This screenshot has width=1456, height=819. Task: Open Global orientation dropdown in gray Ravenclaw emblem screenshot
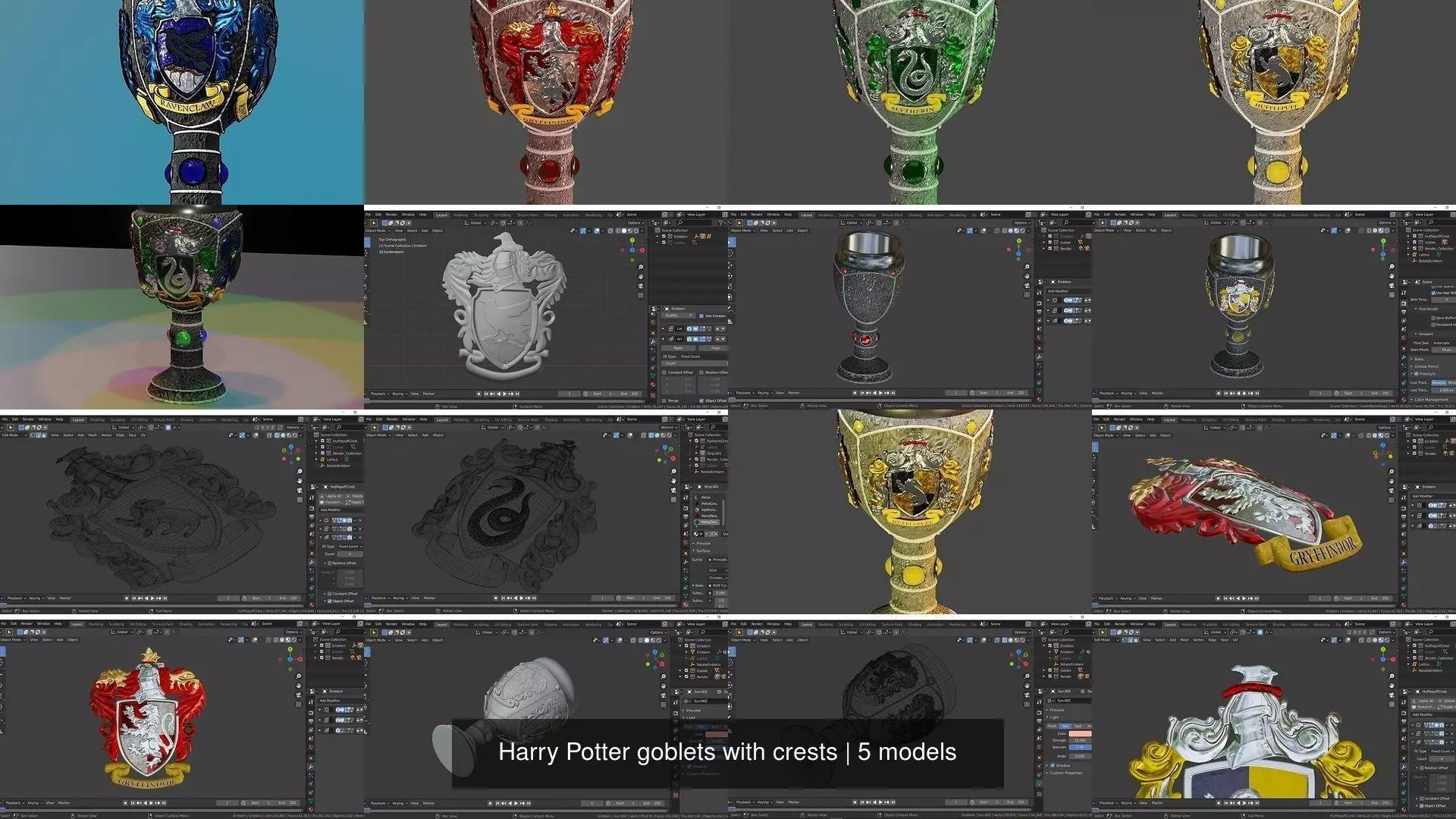point(475,223)
